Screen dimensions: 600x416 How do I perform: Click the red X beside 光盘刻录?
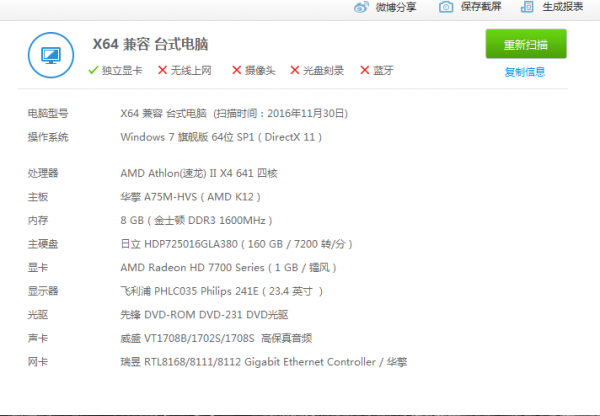click(x=295, y=70)
